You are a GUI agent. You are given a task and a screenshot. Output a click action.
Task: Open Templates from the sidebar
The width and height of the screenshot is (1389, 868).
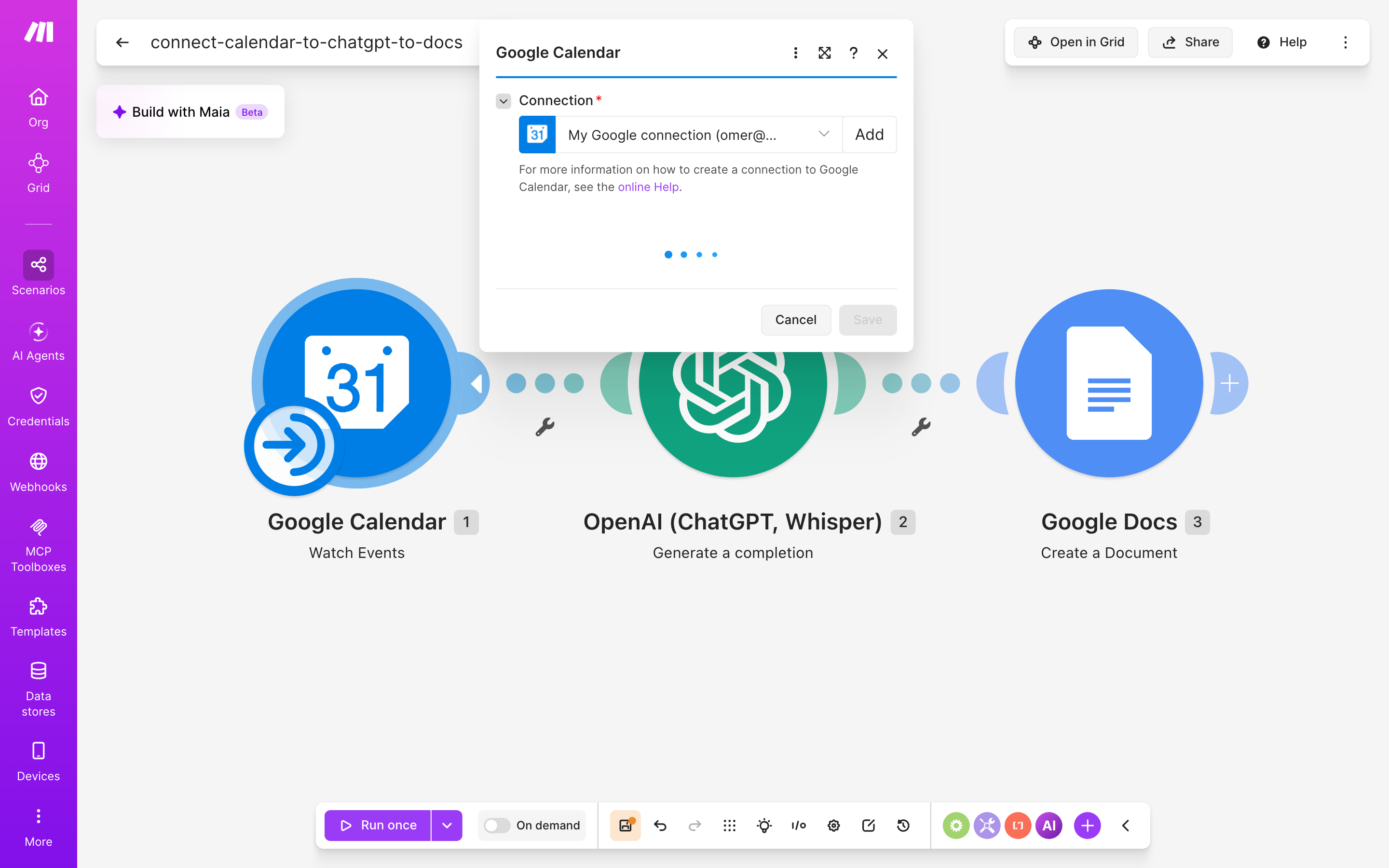(x=39, y=617)
